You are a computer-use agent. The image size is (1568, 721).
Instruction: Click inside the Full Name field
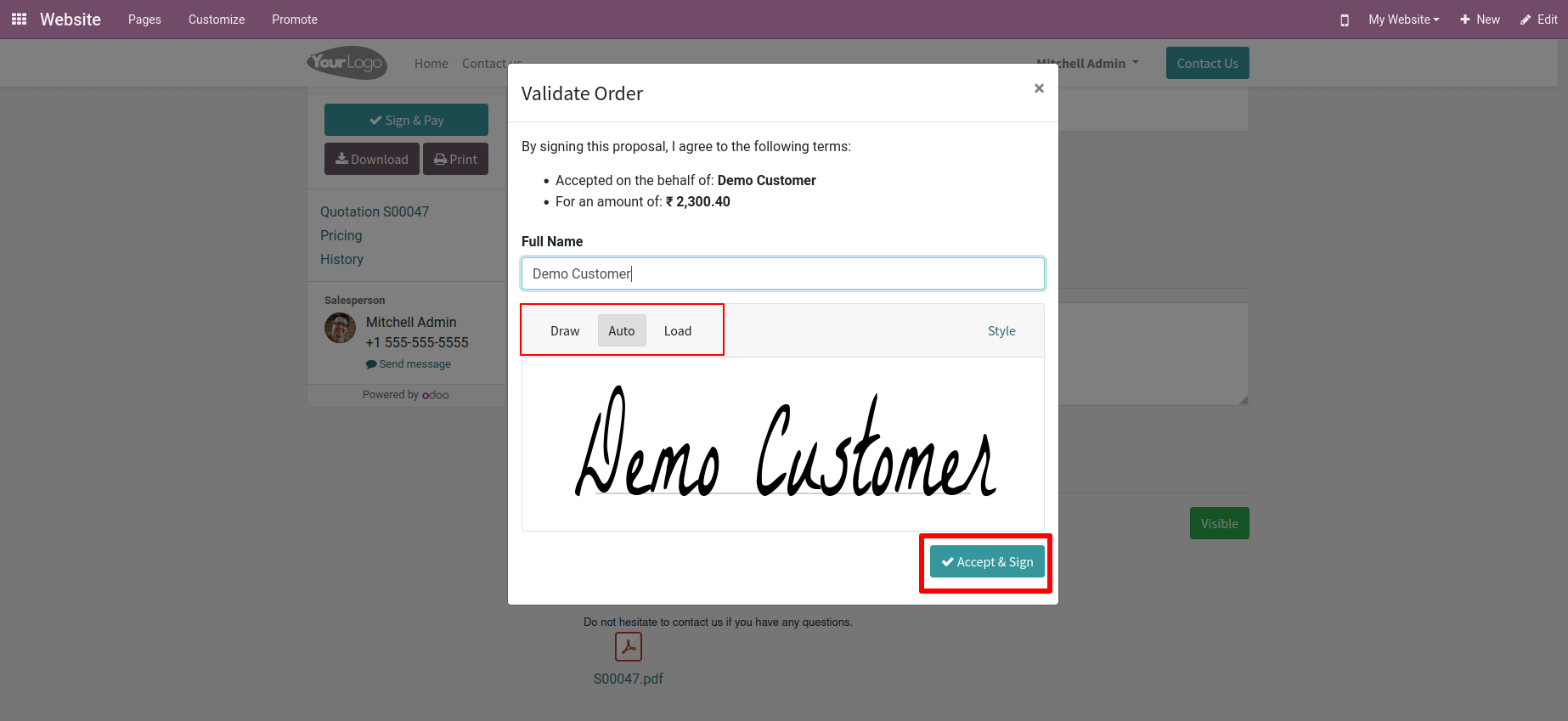coord(783,273)
